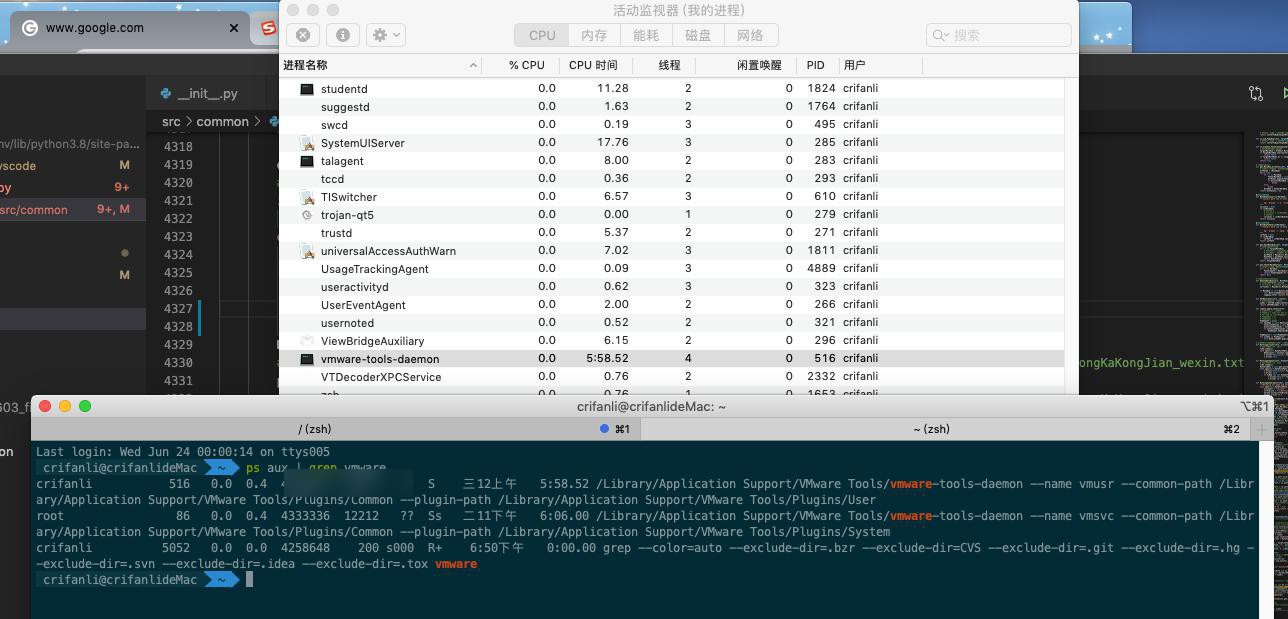Select the talagent process icon
The height and width of the screenshot is (619, 1288).
(307, 161)
